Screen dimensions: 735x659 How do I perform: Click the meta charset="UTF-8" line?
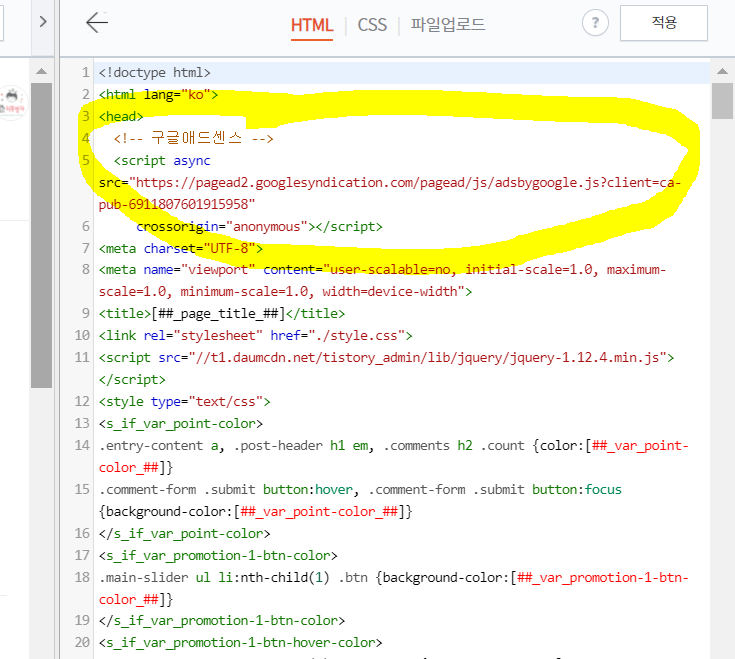click(181, 248)
